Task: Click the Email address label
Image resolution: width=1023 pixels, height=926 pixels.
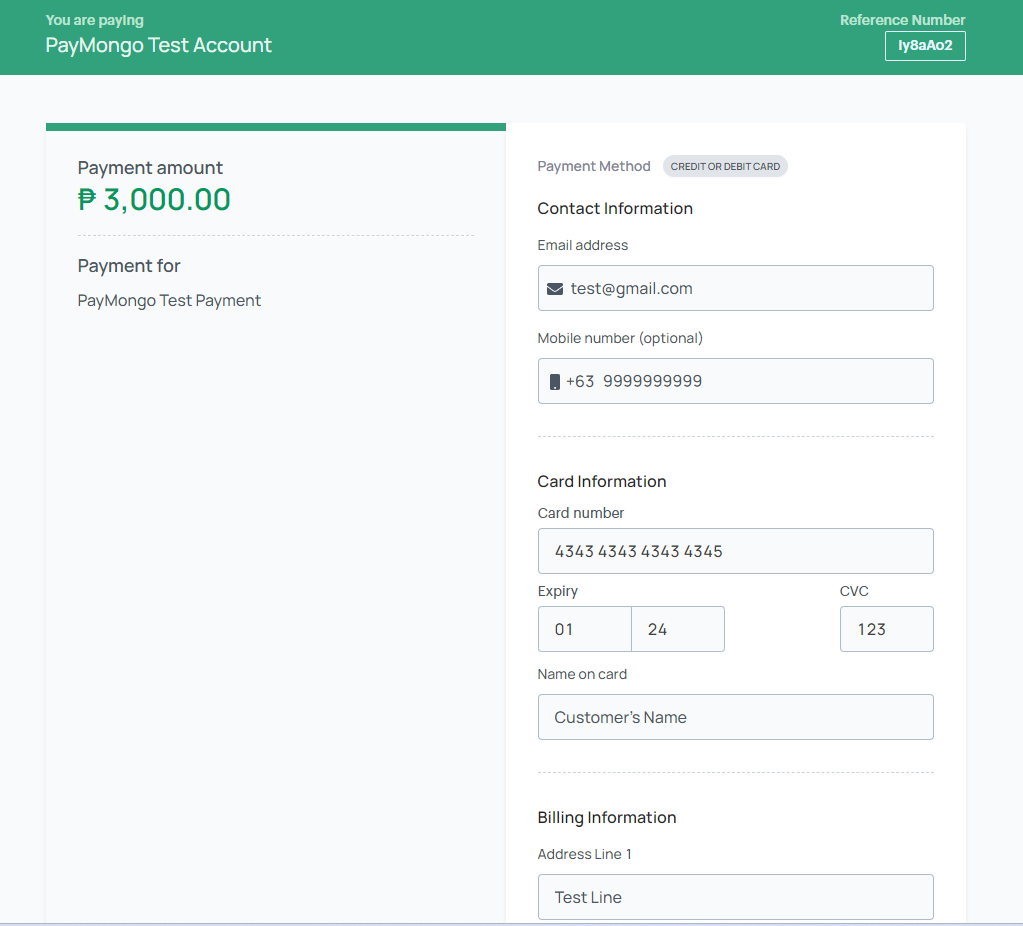Action: pyautogui.click(x=583, y=245)
